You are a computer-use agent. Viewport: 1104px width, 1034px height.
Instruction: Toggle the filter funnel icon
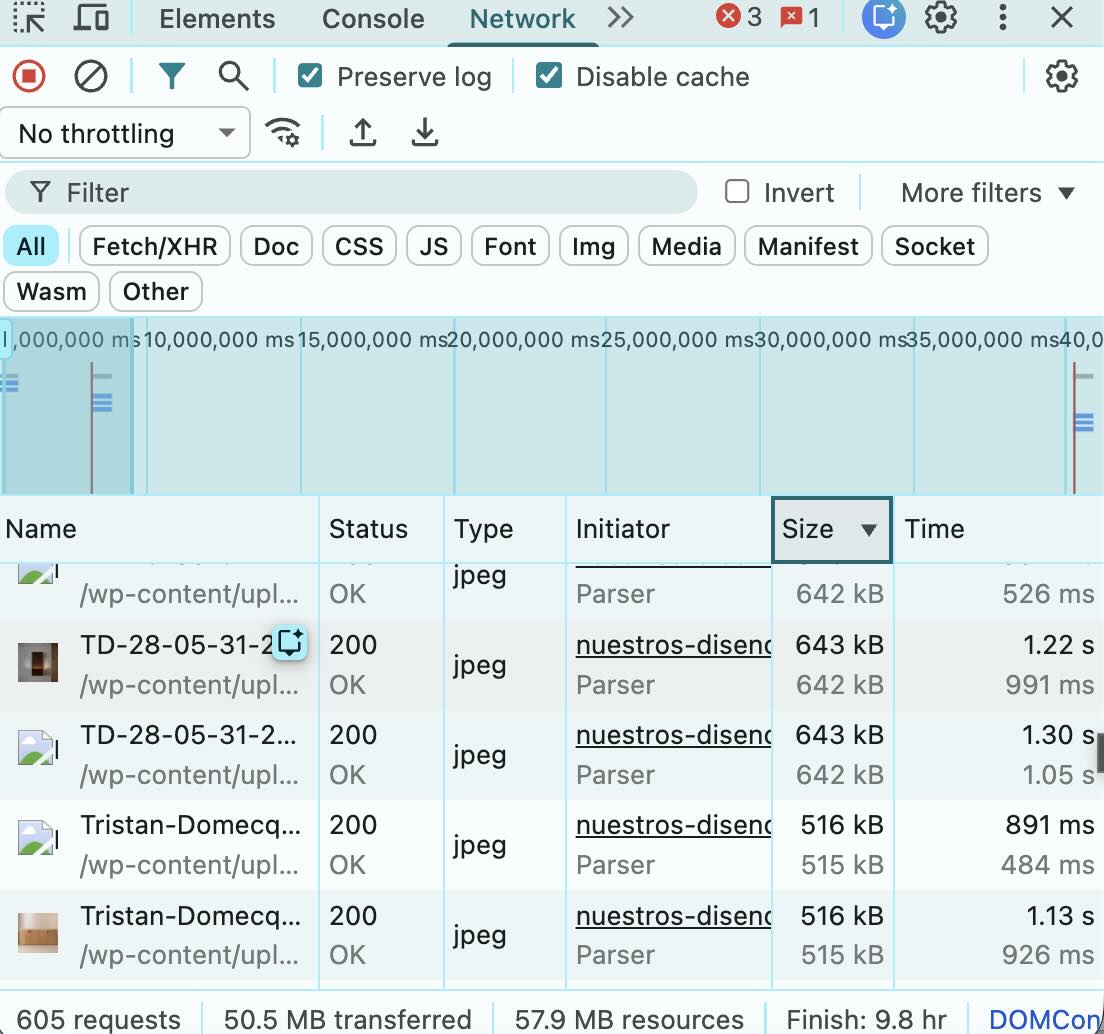[x=171, y=76]
